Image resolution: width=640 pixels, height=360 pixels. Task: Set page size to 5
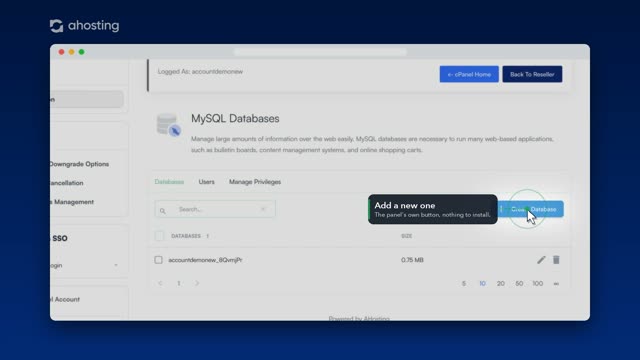click(x=464, y=283)
